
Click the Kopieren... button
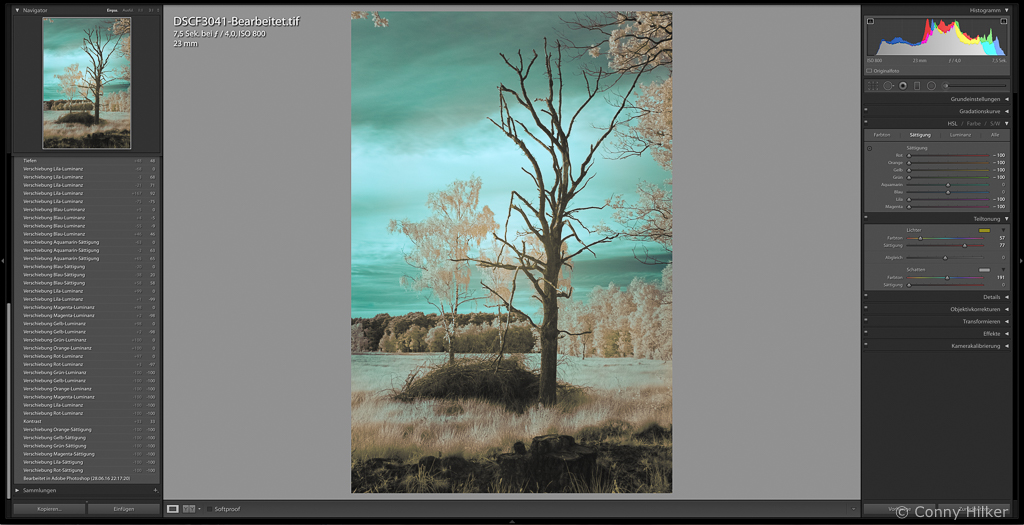point(49,509)
